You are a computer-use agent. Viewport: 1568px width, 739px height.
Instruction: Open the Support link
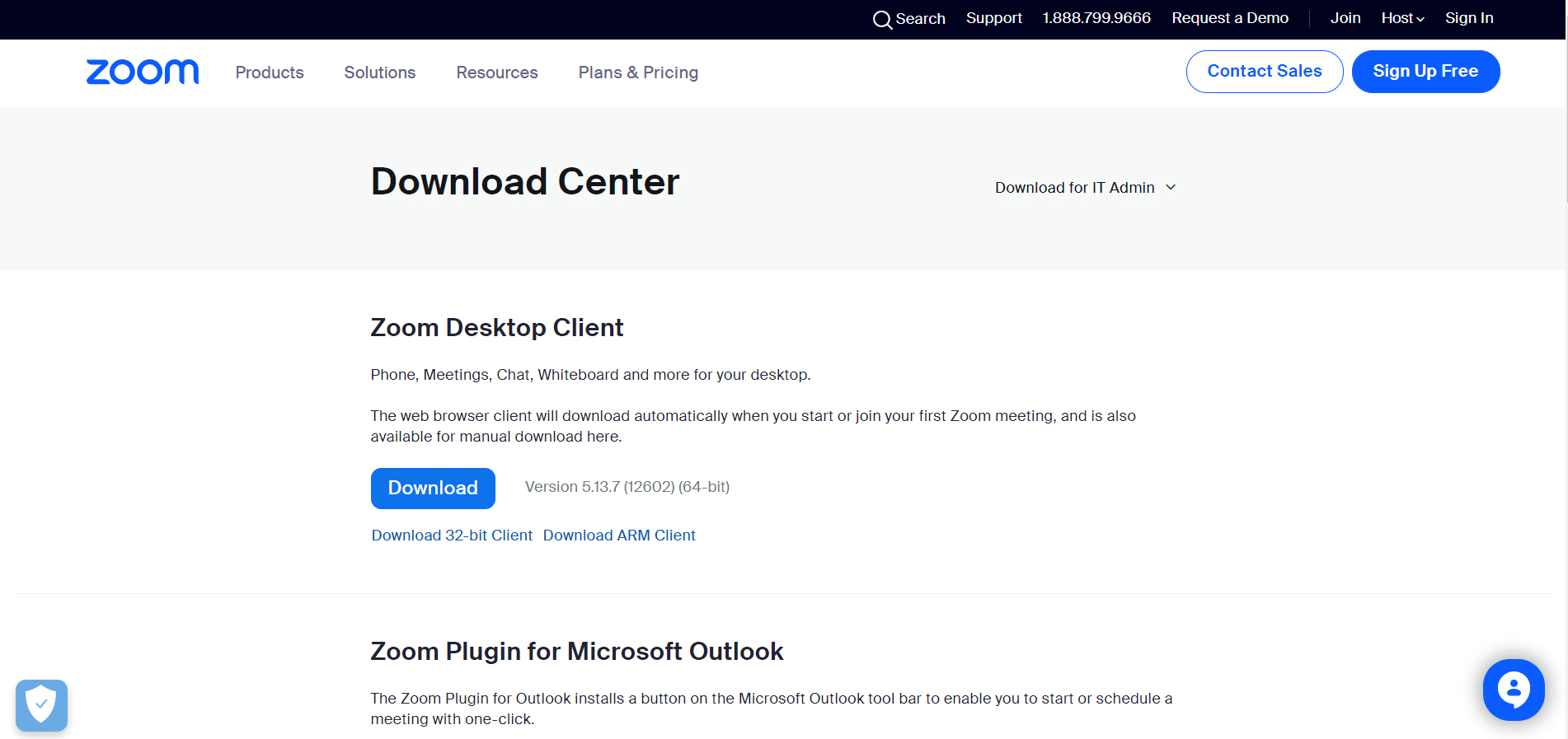tap(993, 18)
